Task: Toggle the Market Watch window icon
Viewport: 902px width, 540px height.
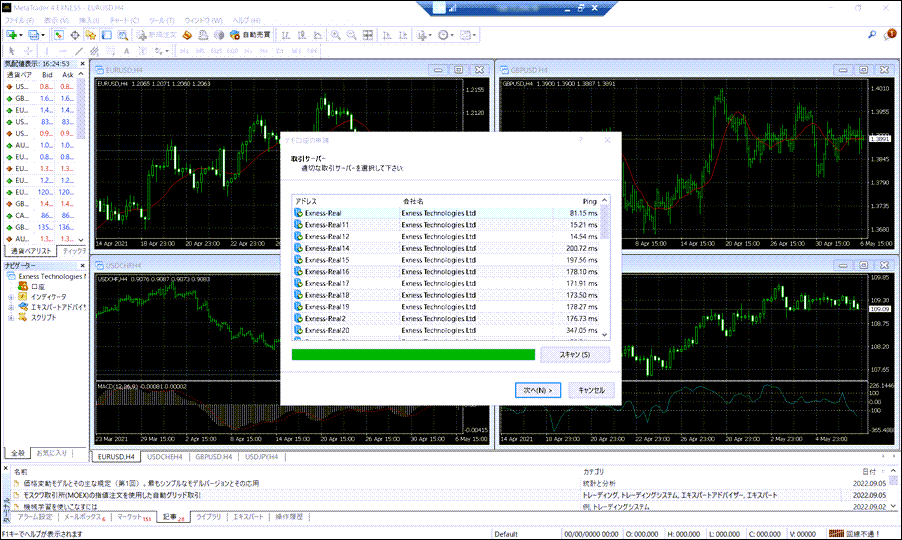Action: 59,34
